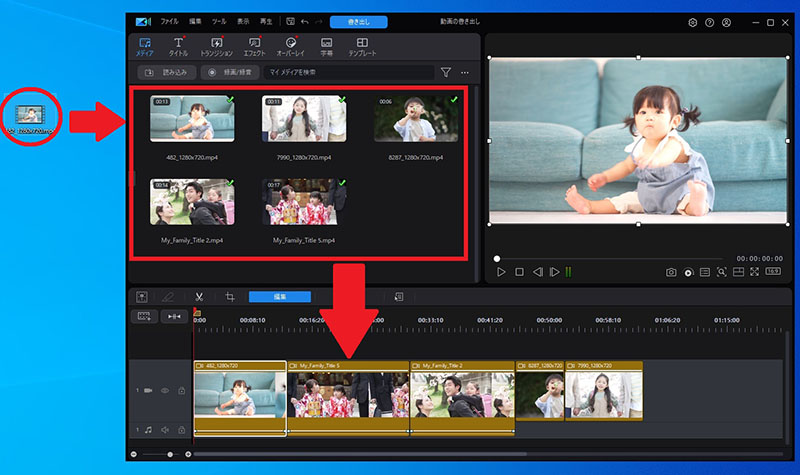
Task: Select the 7990_1280x720.mp4 media thumbnail
Action: [x=304, y=118]
